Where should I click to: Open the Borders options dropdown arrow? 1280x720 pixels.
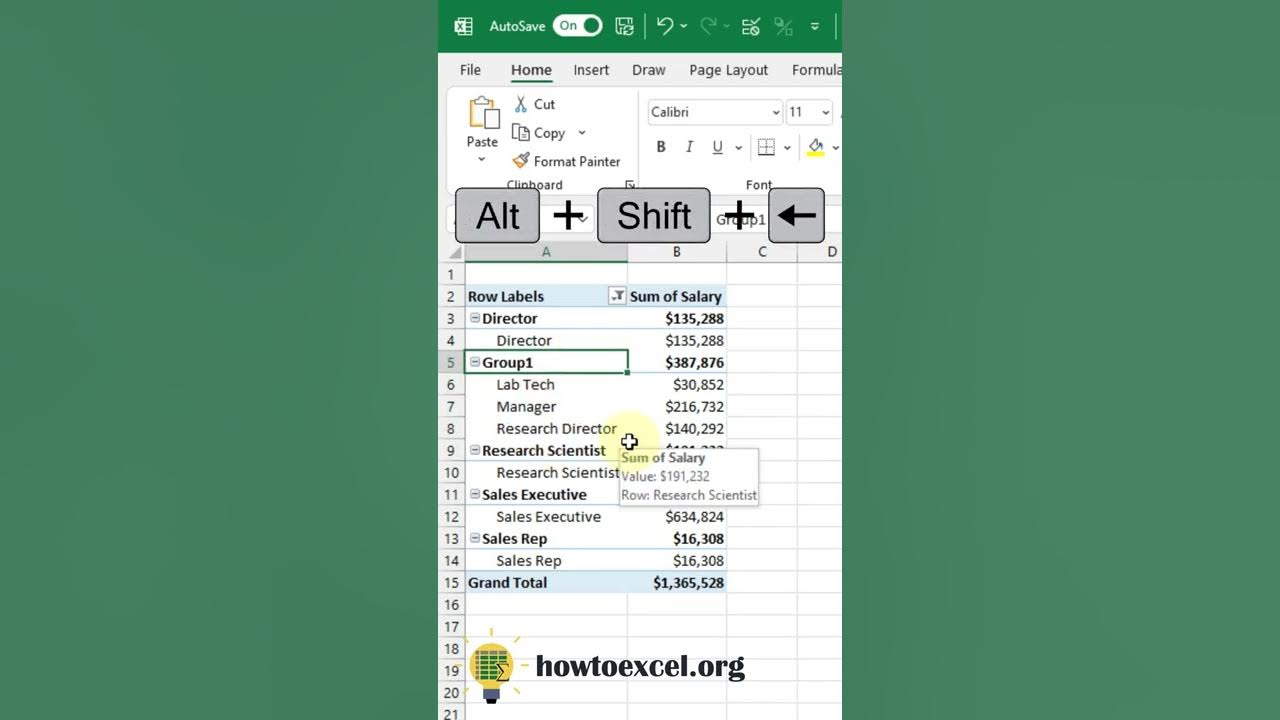[x=787, y=148]
